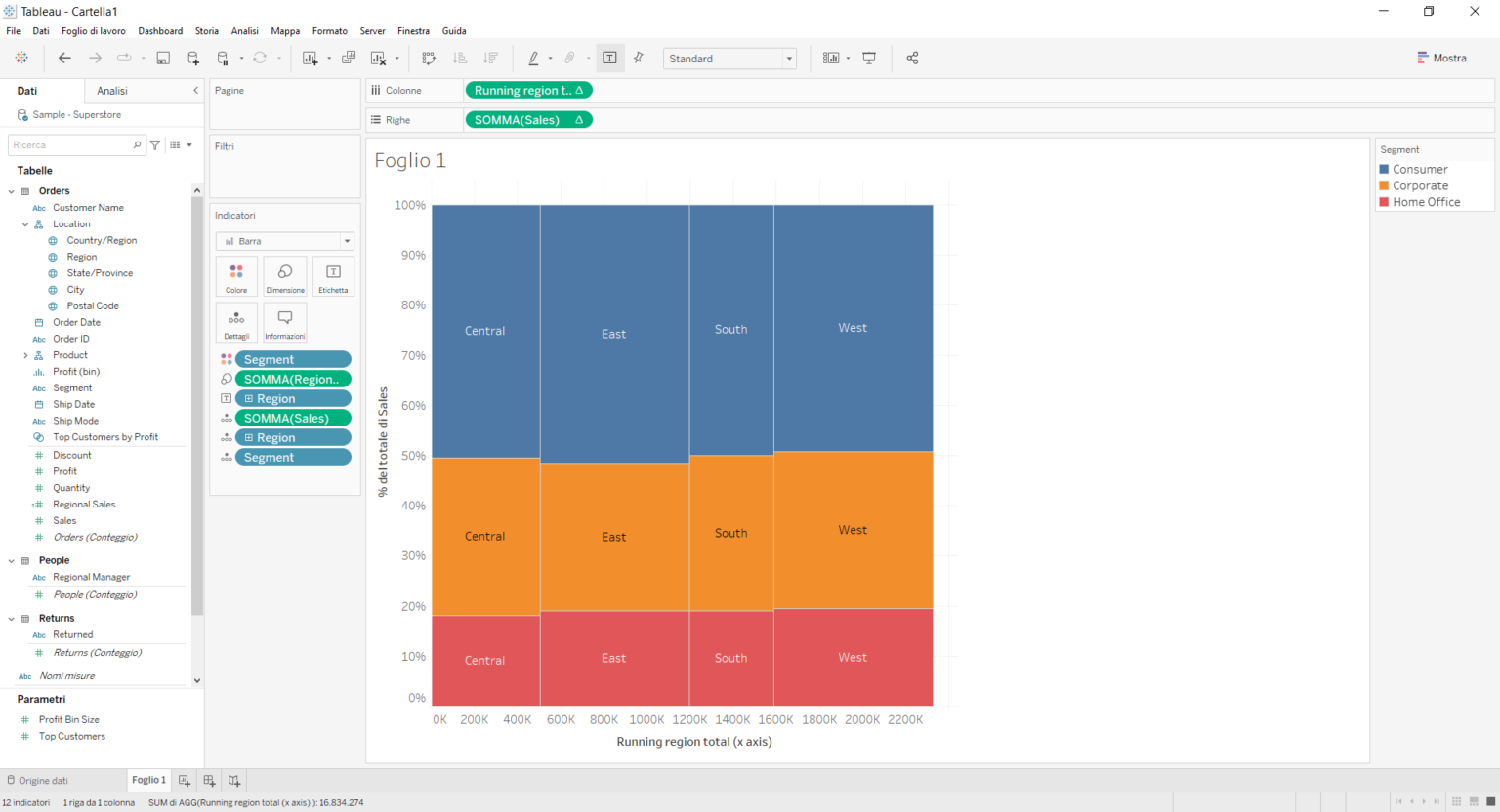Open the Analisi menu

pyautogui.click(x=244, y=30)
